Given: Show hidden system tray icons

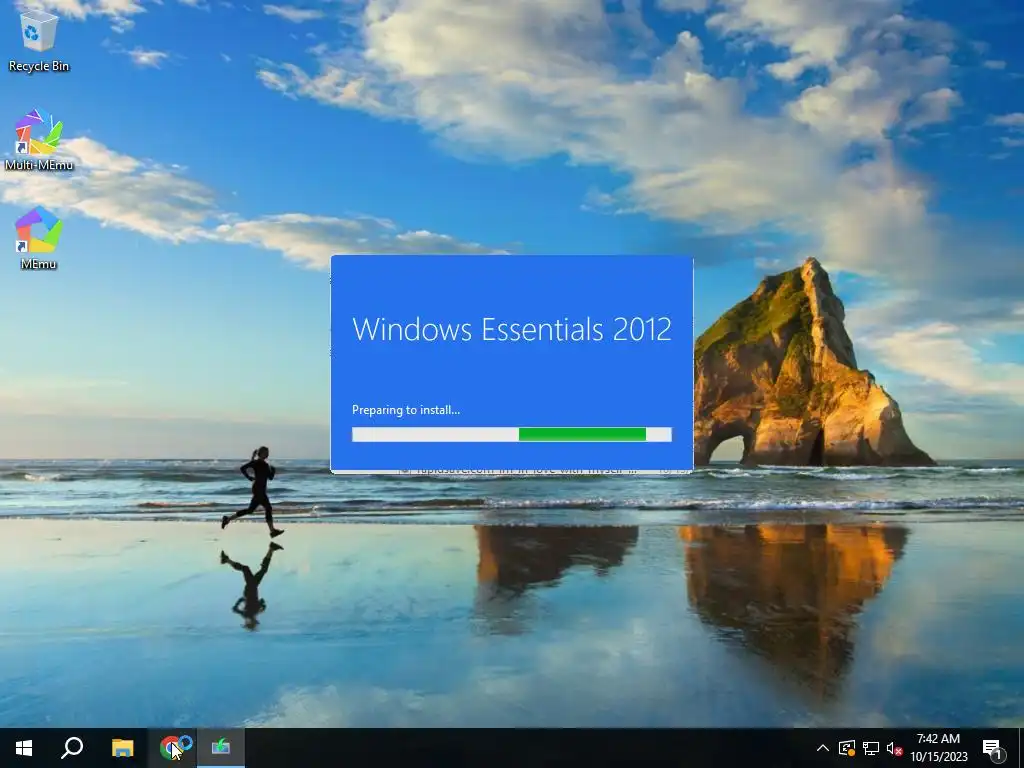Looking at the screenshot, I should [823, 748].
